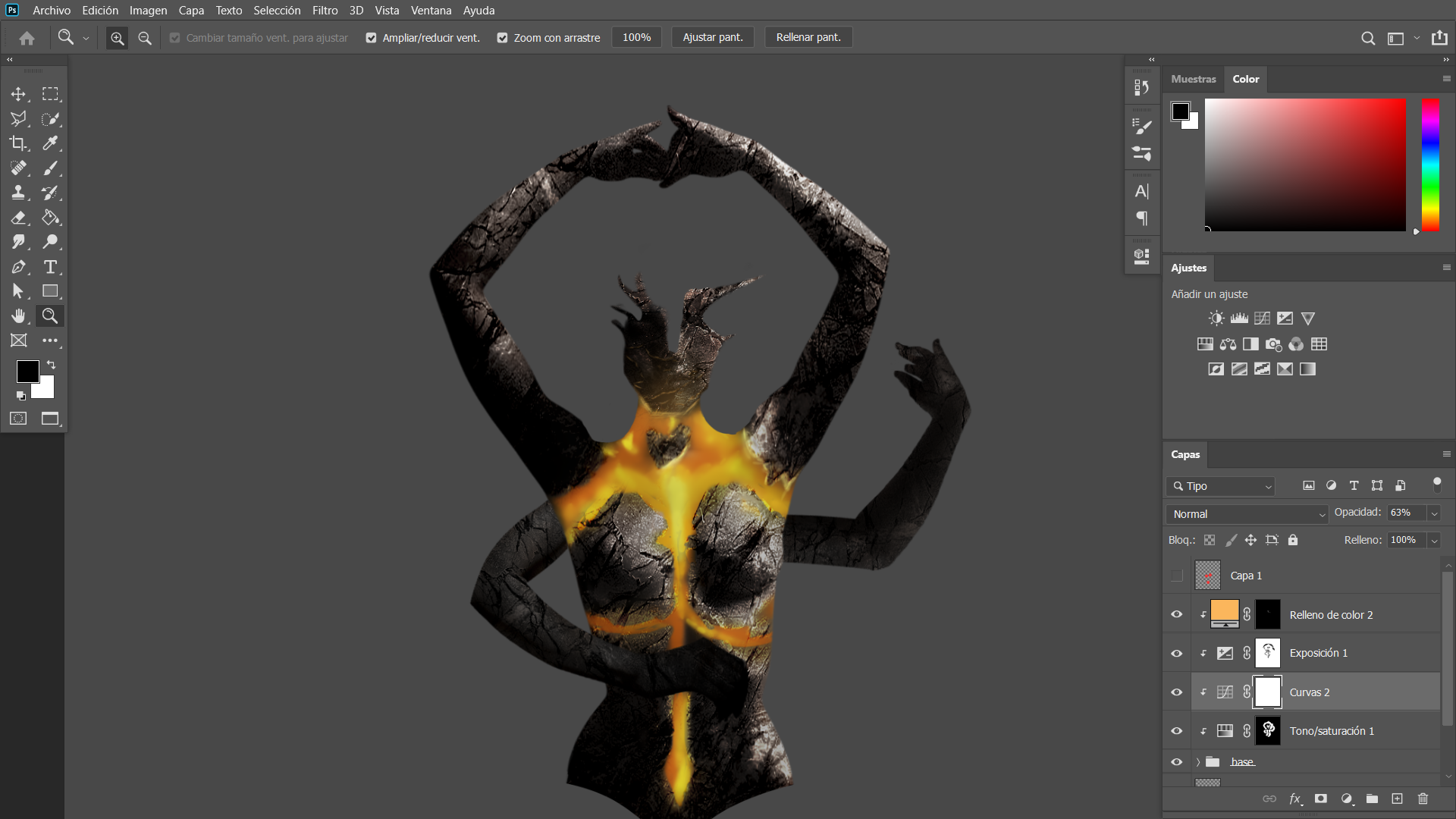Add a Photo Filter adjustment
The image size is (1456, 819).
1273,344
